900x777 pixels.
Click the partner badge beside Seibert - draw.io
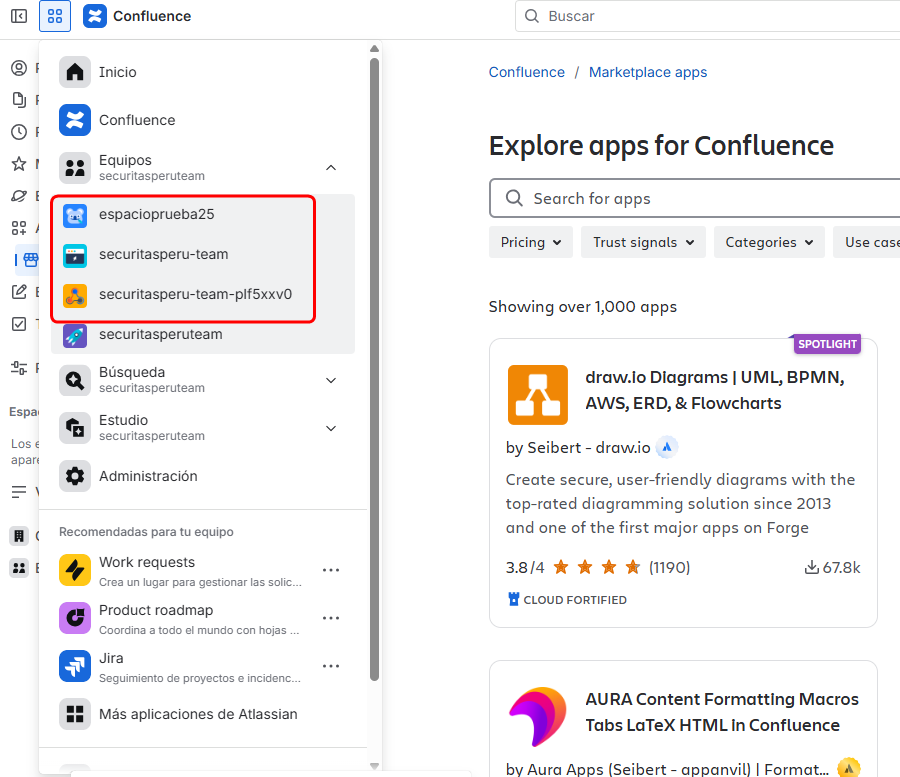pos(666,447)
